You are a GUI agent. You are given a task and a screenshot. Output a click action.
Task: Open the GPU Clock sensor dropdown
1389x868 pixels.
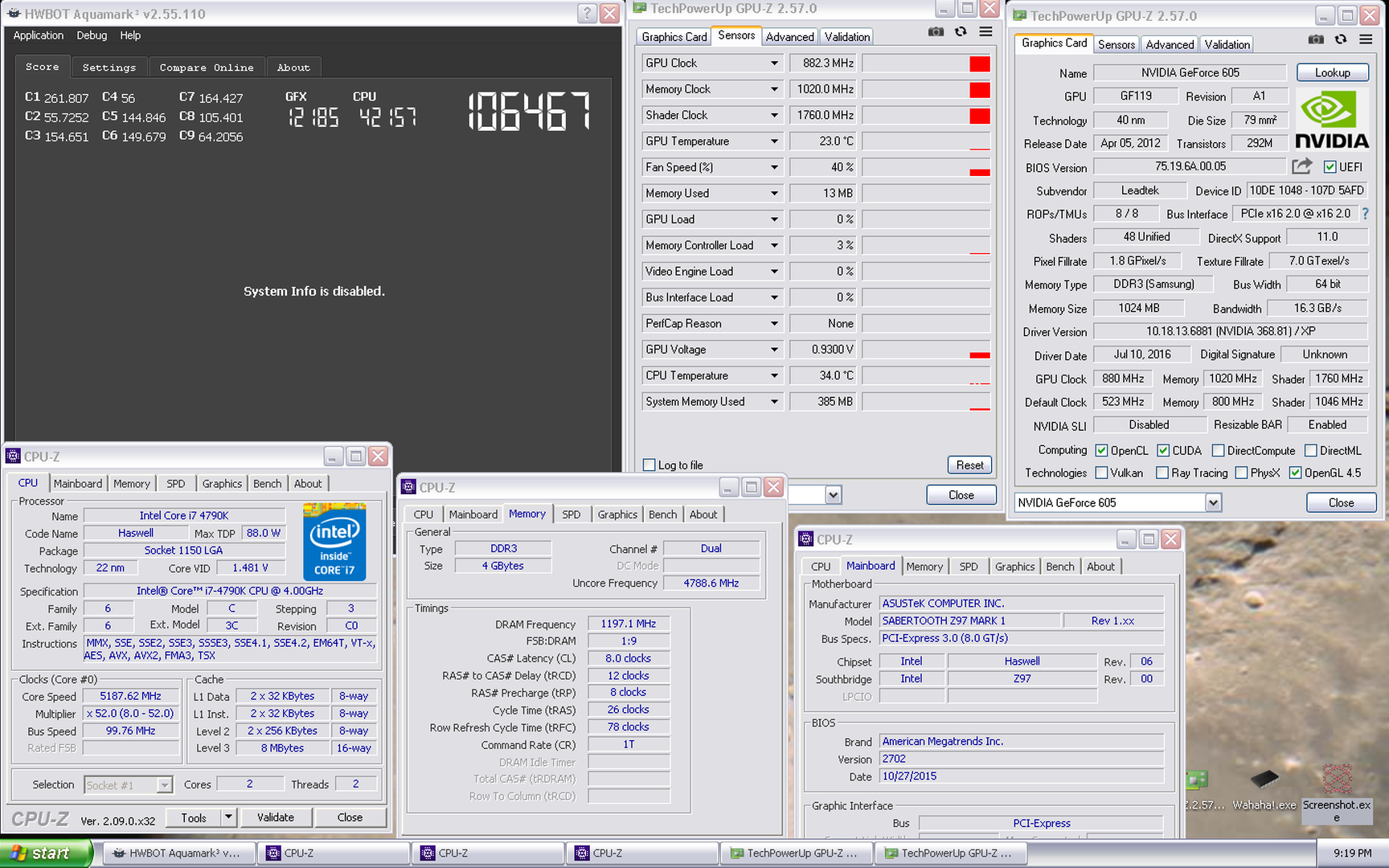(774, 63)
